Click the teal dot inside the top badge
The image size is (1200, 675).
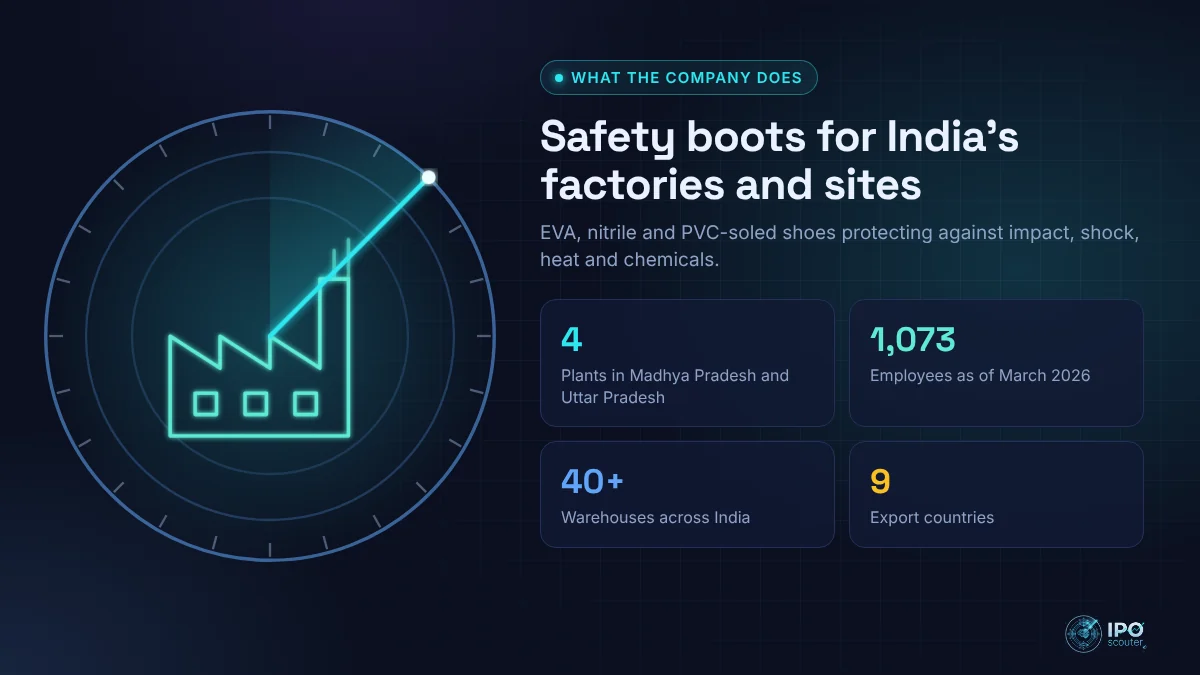(x=560, y=78)
